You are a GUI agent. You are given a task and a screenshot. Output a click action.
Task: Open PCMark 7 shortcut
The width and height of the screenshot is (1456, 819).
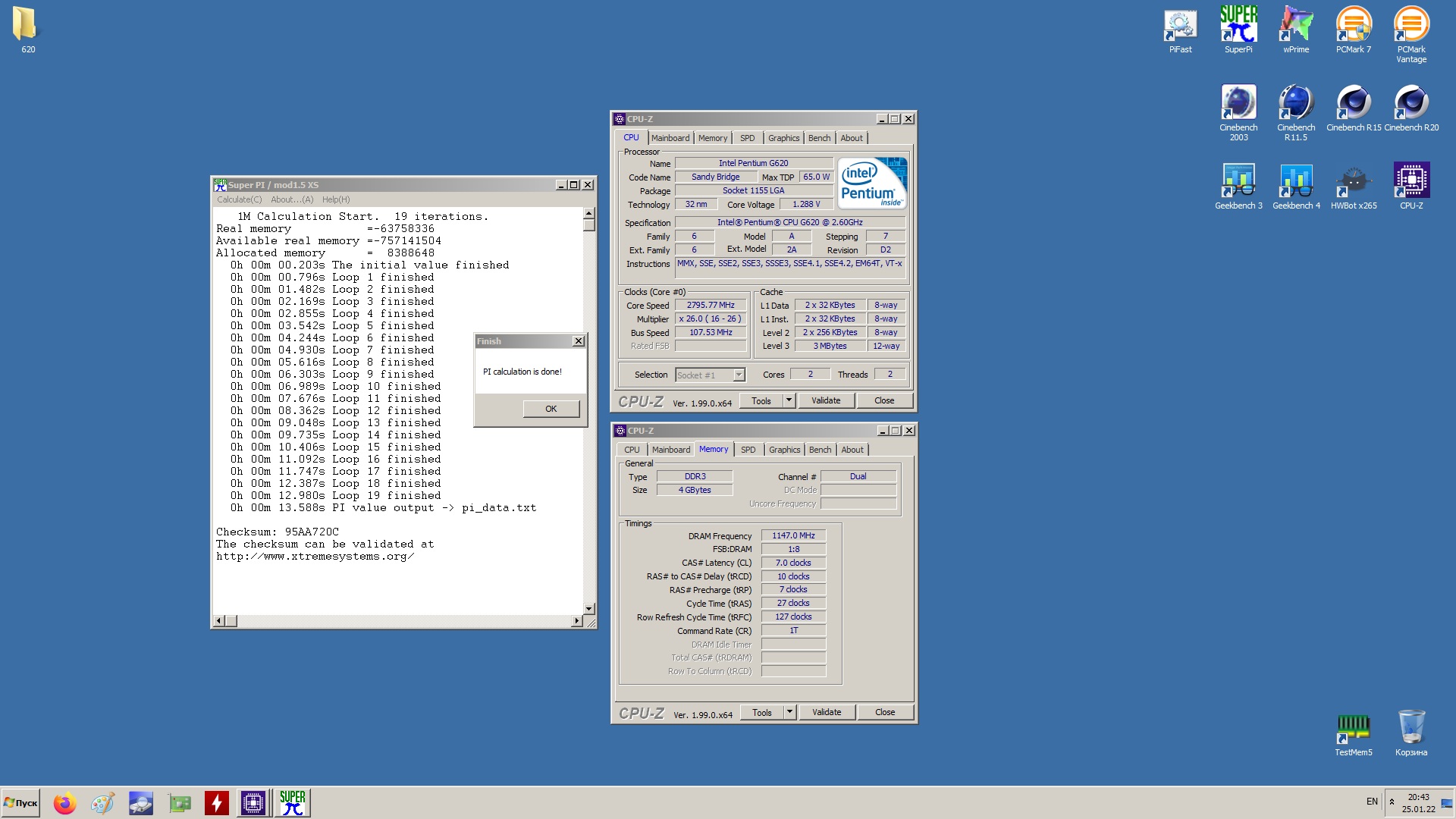1354,29
